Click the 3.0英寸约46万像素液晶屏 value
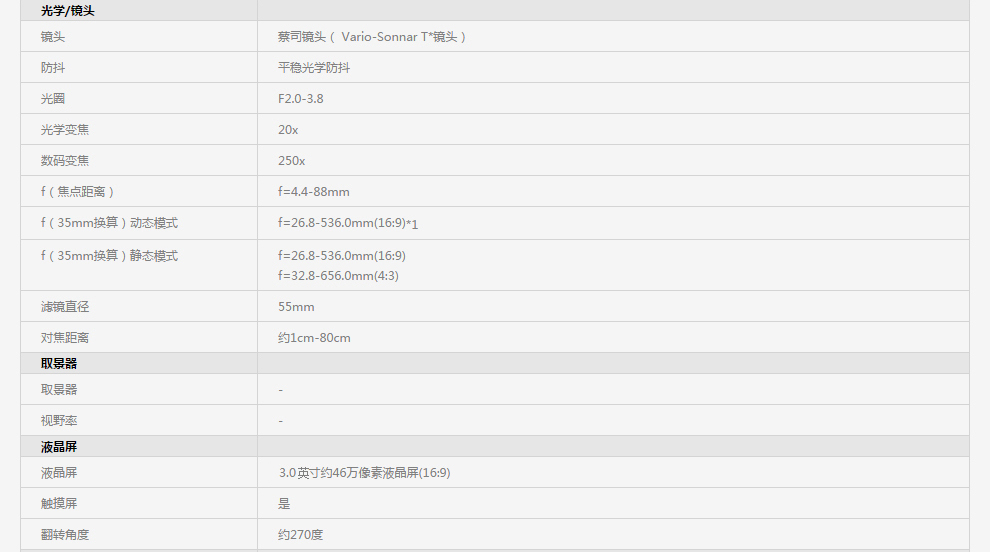Viewport: 990px width, 552px height. [364, 473]
